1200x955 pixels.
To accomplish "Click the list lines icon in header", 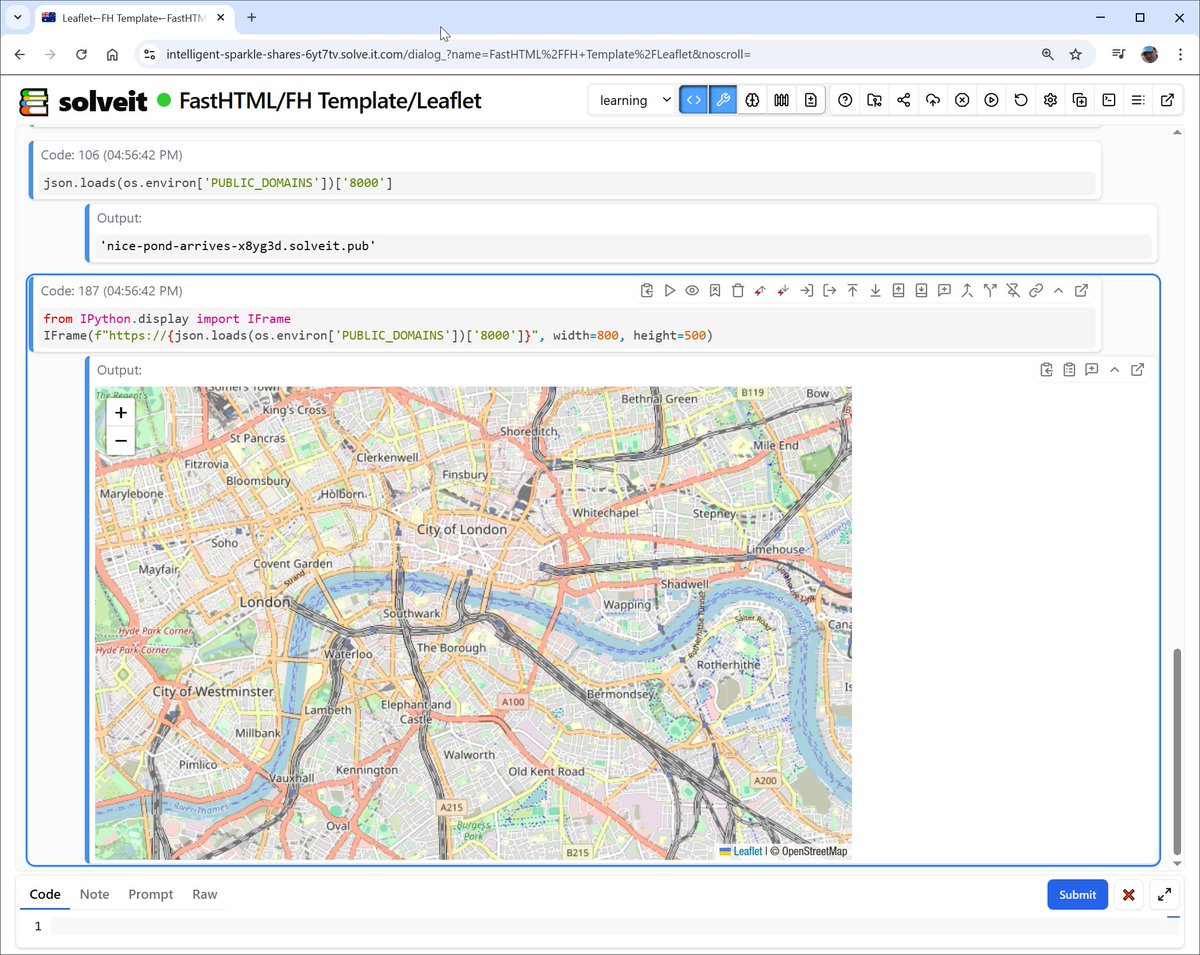I will [1138, 100].
